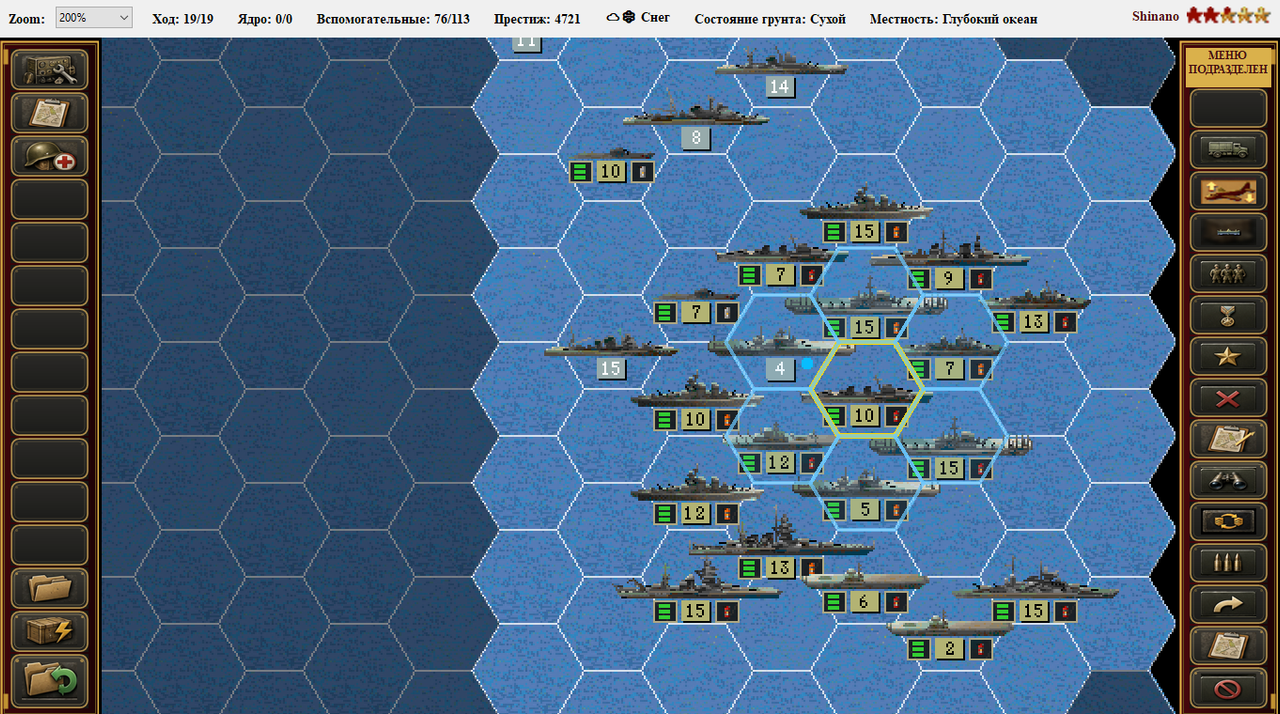Select the ship with strength 9
1280x714 pixels.
tap(950, 258)
